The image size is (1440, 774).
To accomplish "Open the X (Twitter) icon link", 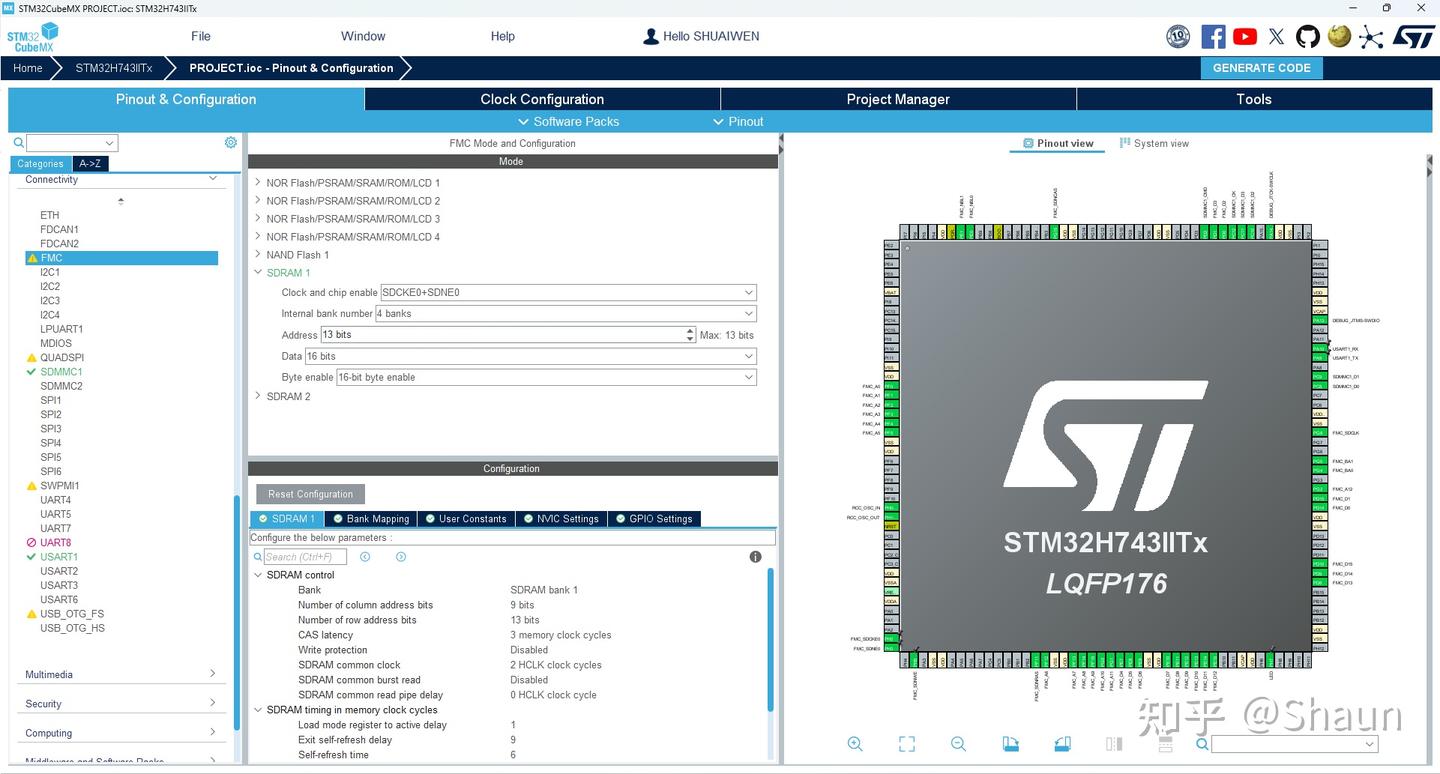I will pos(1276,37).
